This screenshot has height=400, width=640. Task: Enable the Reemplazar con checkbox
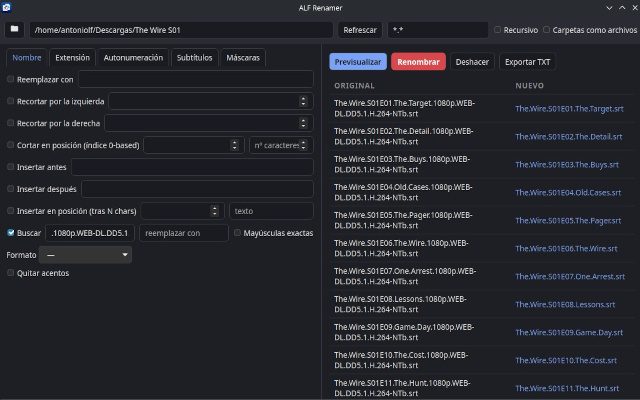tap(10, 79)
